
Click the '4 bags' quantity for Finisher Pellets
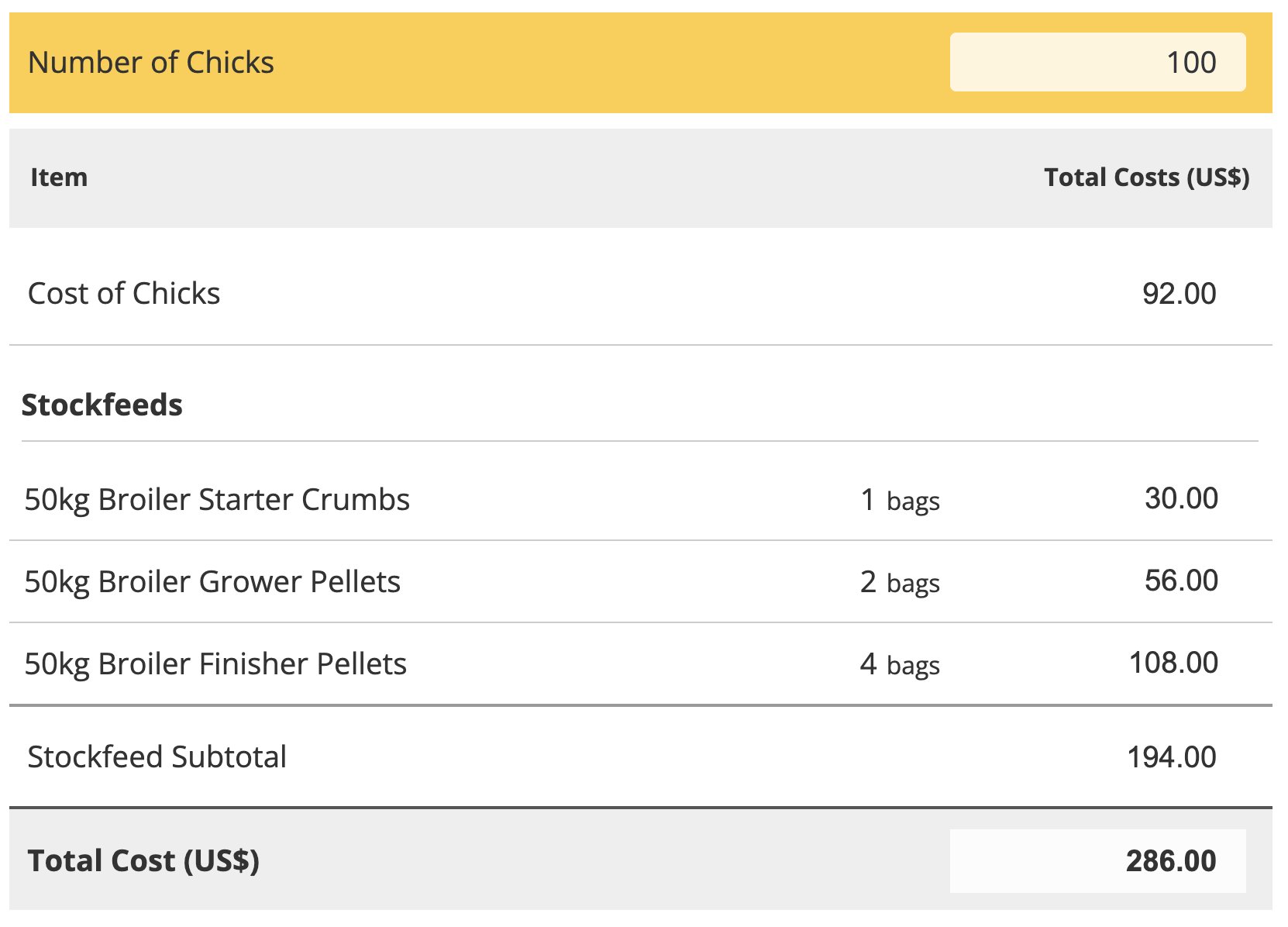tap(901, 664)
